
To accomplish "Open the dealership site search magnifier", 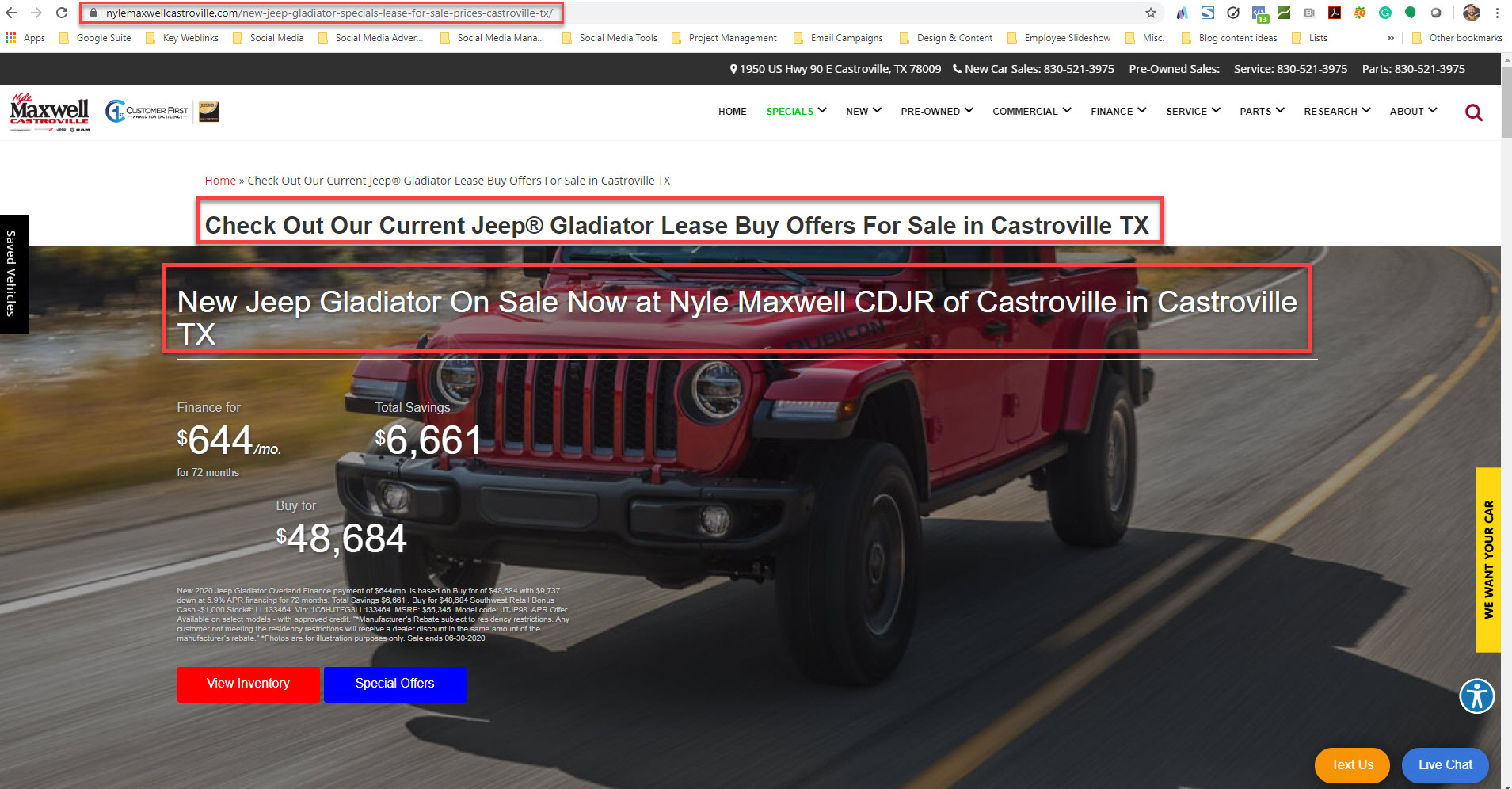I will point(1473,112).
